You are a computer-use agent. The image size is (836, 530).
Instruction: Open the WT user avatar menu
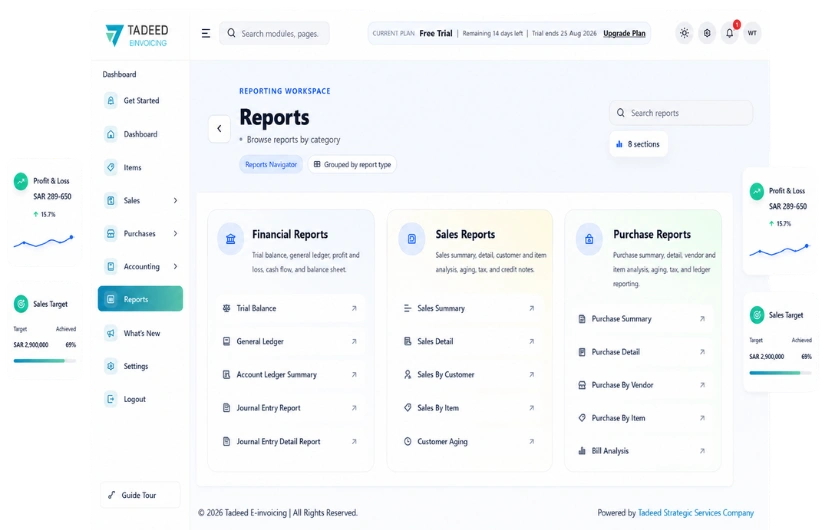point(752,33)
